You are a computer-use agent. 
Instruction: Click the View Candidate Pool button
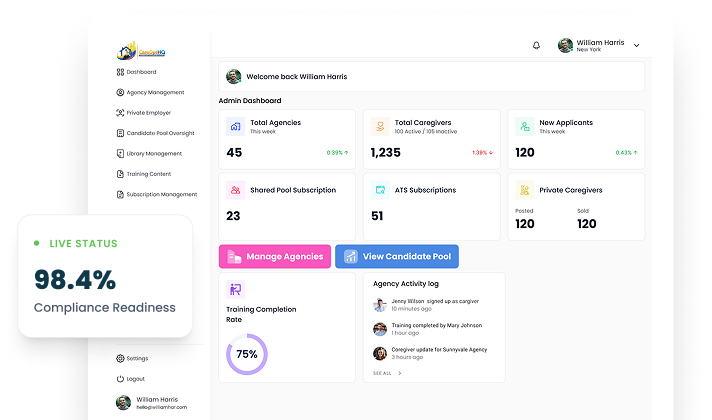(397, 257)
